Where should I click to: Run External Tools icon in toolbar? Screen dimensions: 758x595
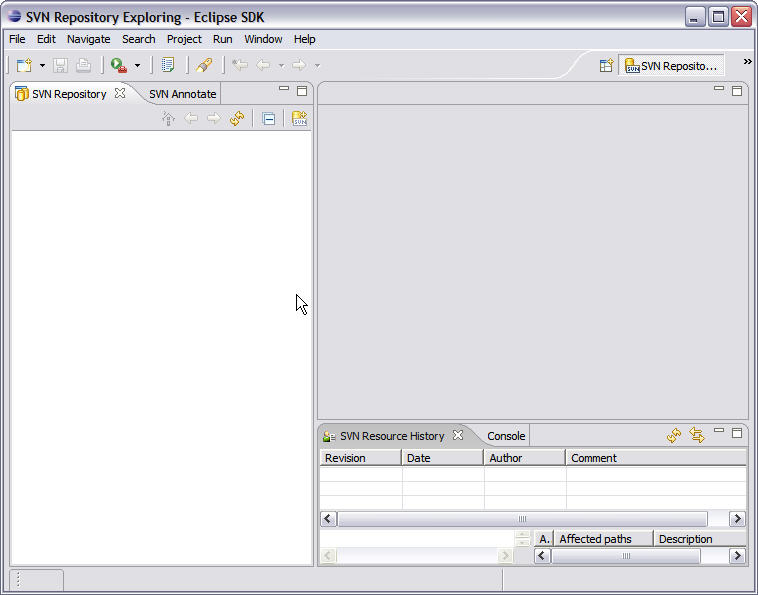119,65
